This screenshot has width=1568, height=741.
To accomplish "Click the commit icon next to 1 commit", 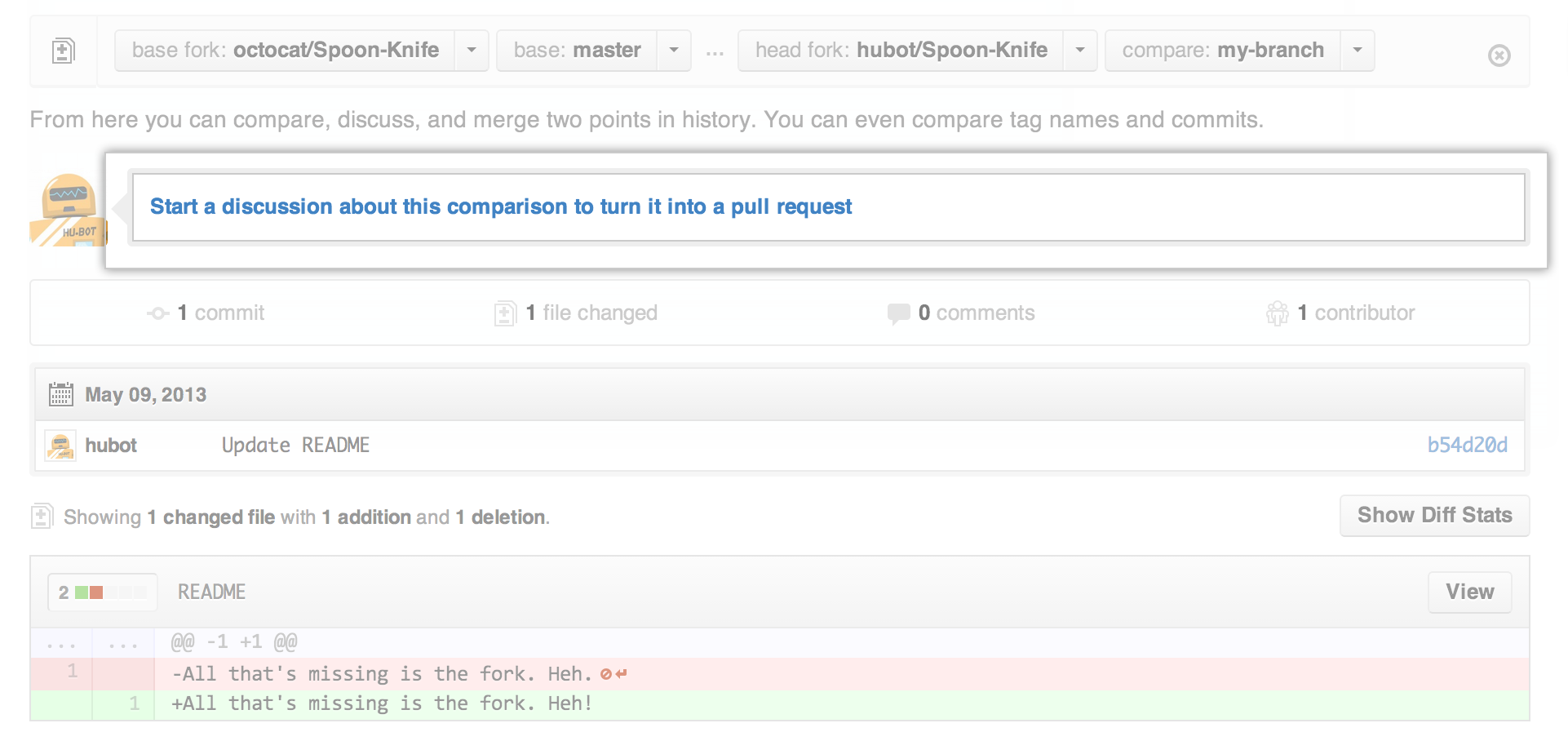I will click(157, 313).
